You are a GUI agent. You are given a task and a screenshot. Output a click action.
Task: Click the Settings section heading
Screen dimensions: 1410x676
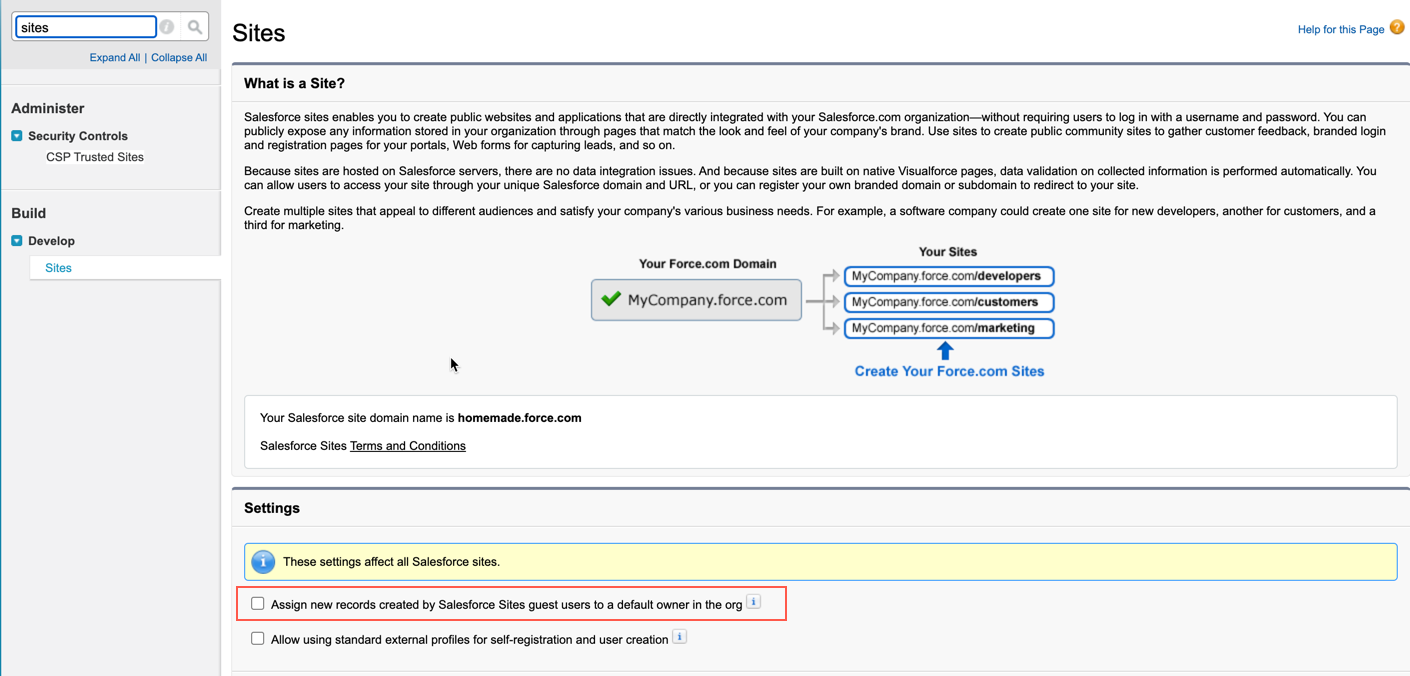[272, 508]
